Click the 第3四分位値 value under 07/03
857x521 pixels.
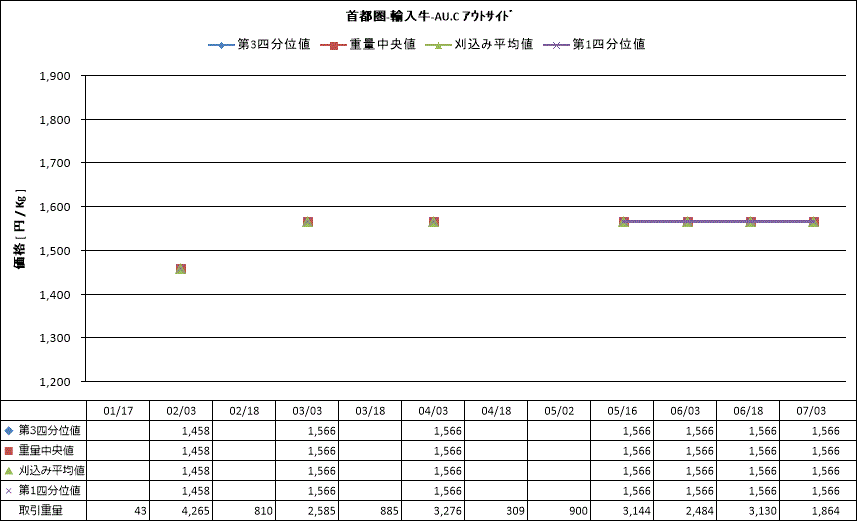click(825, 431)
